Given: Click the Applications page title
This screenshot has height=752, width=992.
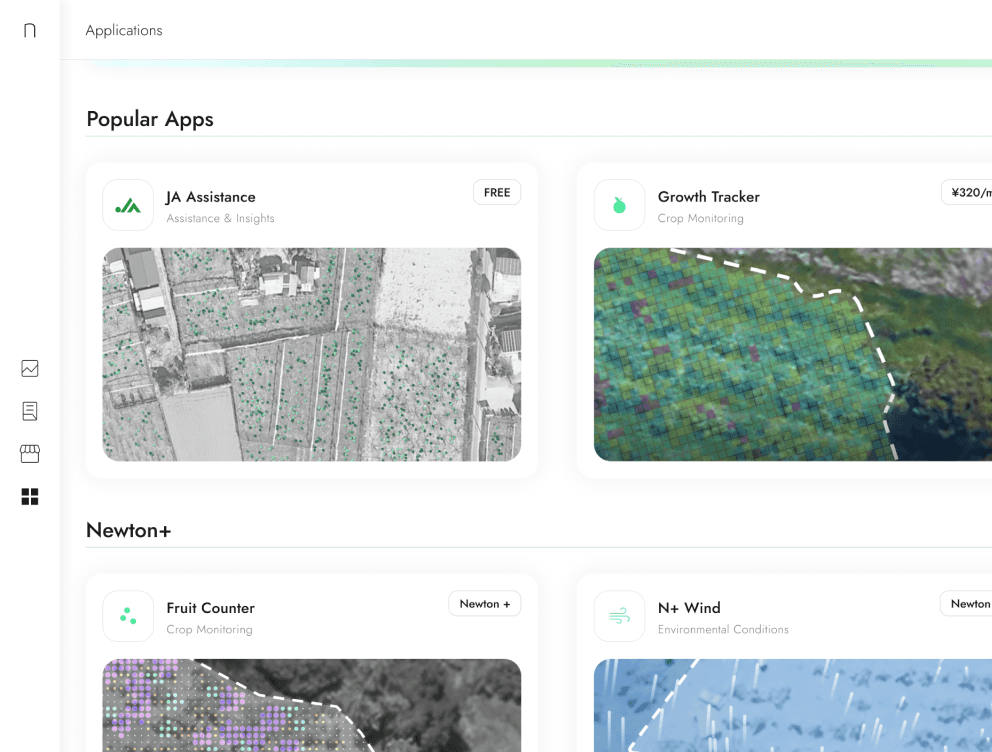Looking at the screenshot, I should coord(124,30).
